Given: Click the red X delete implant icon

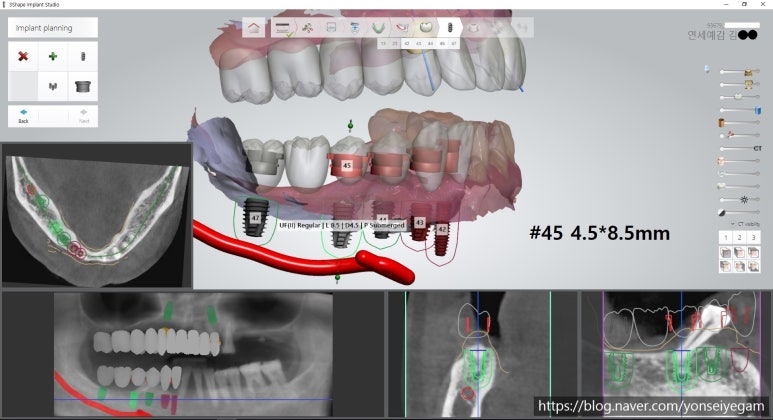Looking at the screenshot, I should pyautogui.click(x=24, y=56).
